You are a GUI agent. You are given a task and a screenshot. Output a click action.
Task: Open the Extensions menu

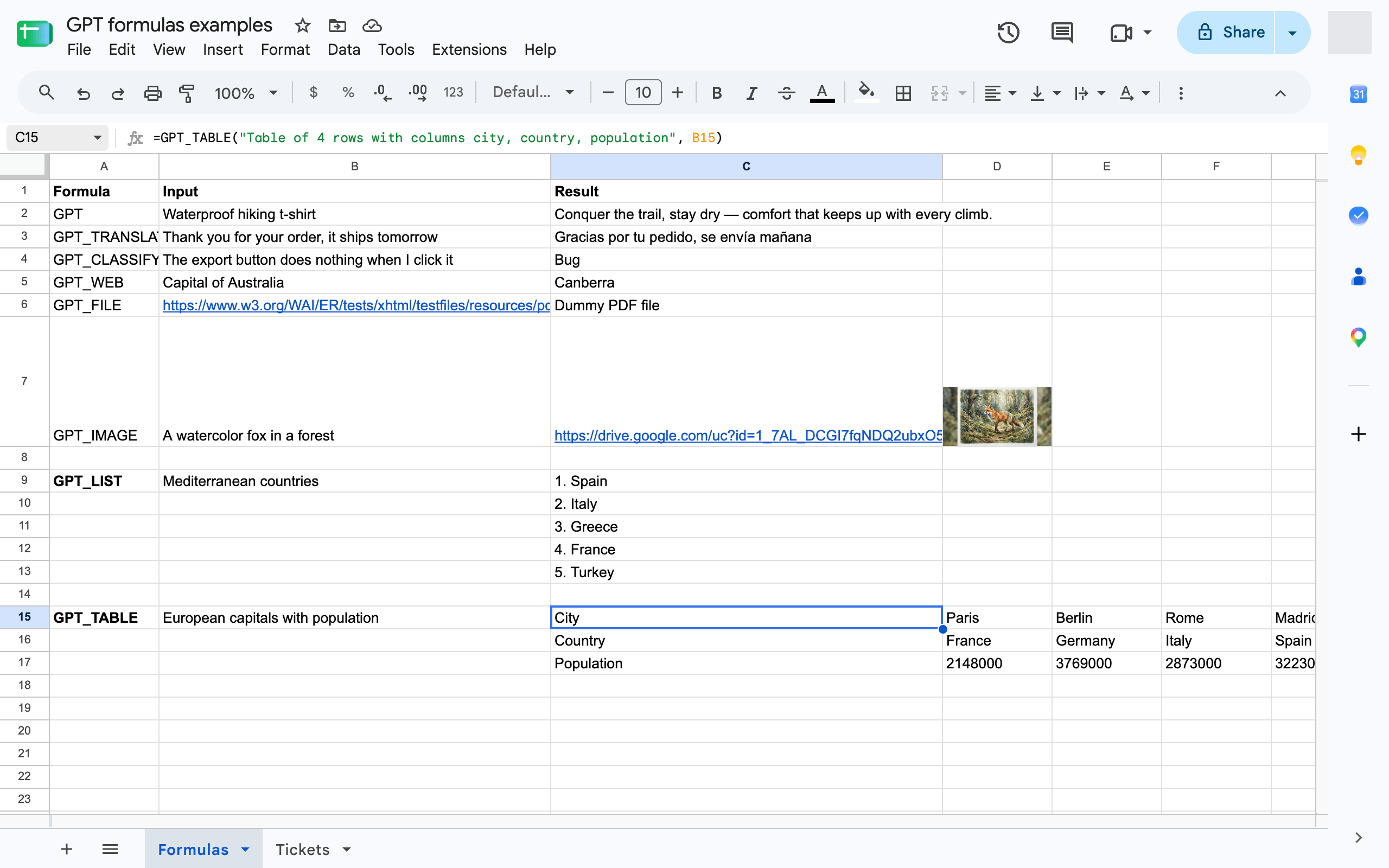(469, 50)
